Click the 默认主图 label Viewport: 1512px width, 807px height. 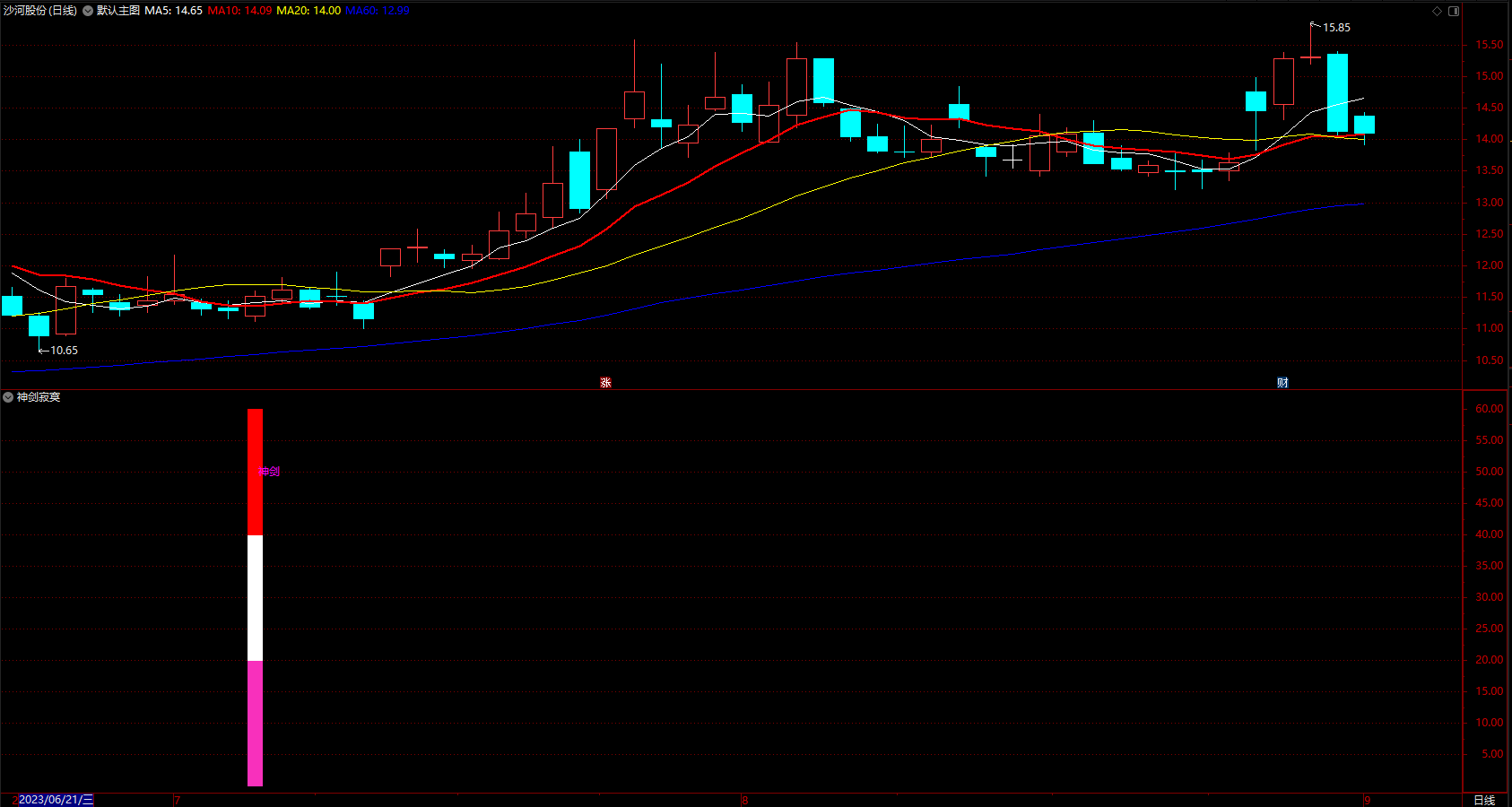(x=118, y=11)
